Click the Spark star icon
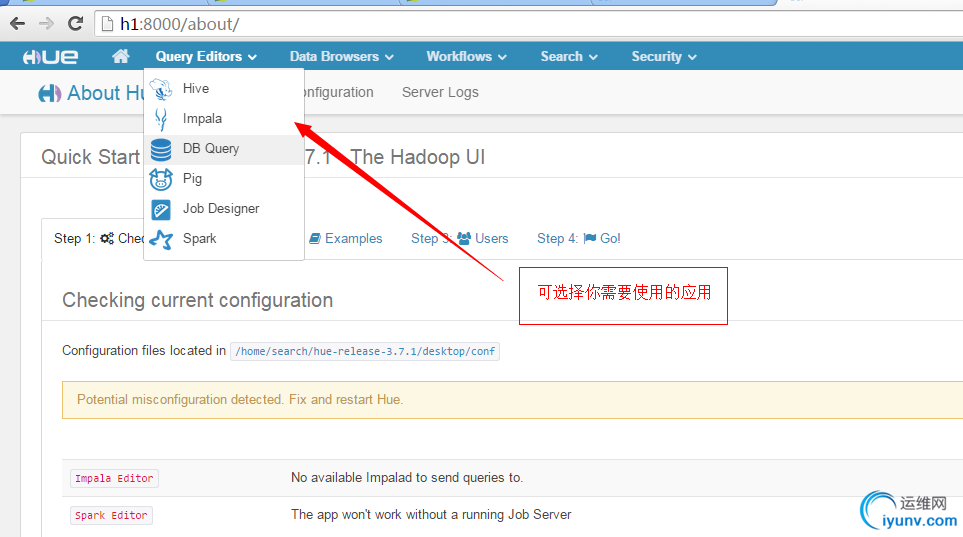Image resolution: width=963 pixels, height=537 pixels. coord(161,239)
